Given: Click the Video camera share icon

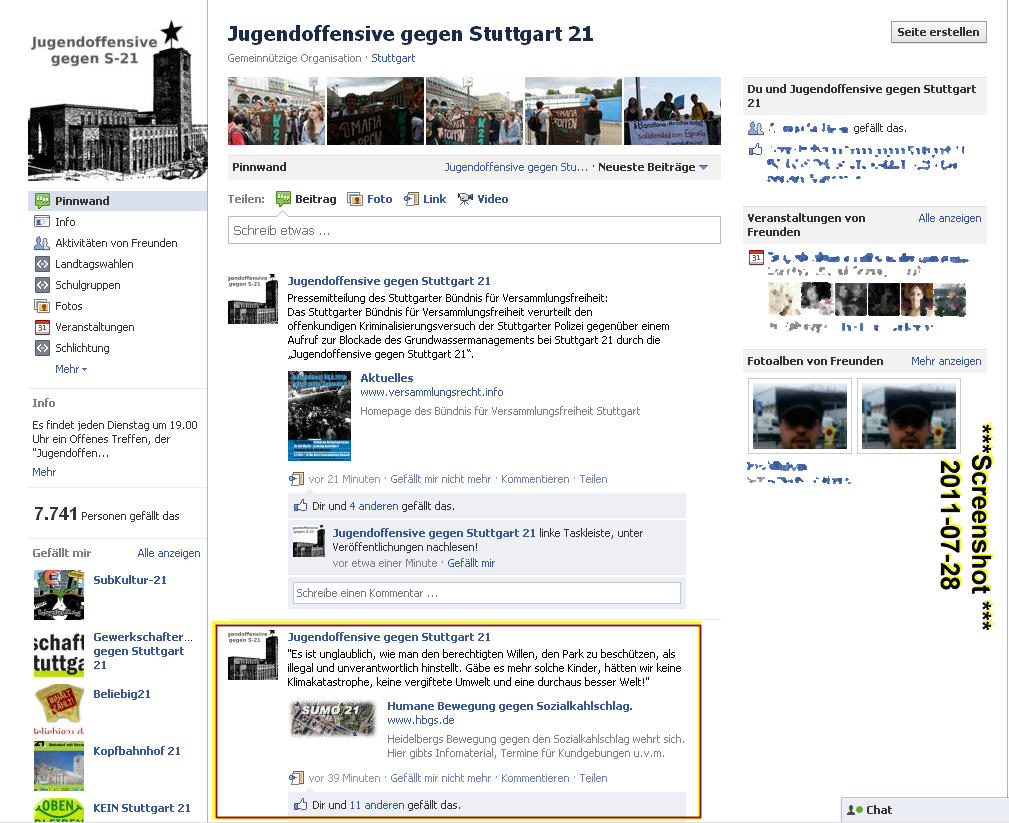Looking at the screenshot, I should point(465,199).
